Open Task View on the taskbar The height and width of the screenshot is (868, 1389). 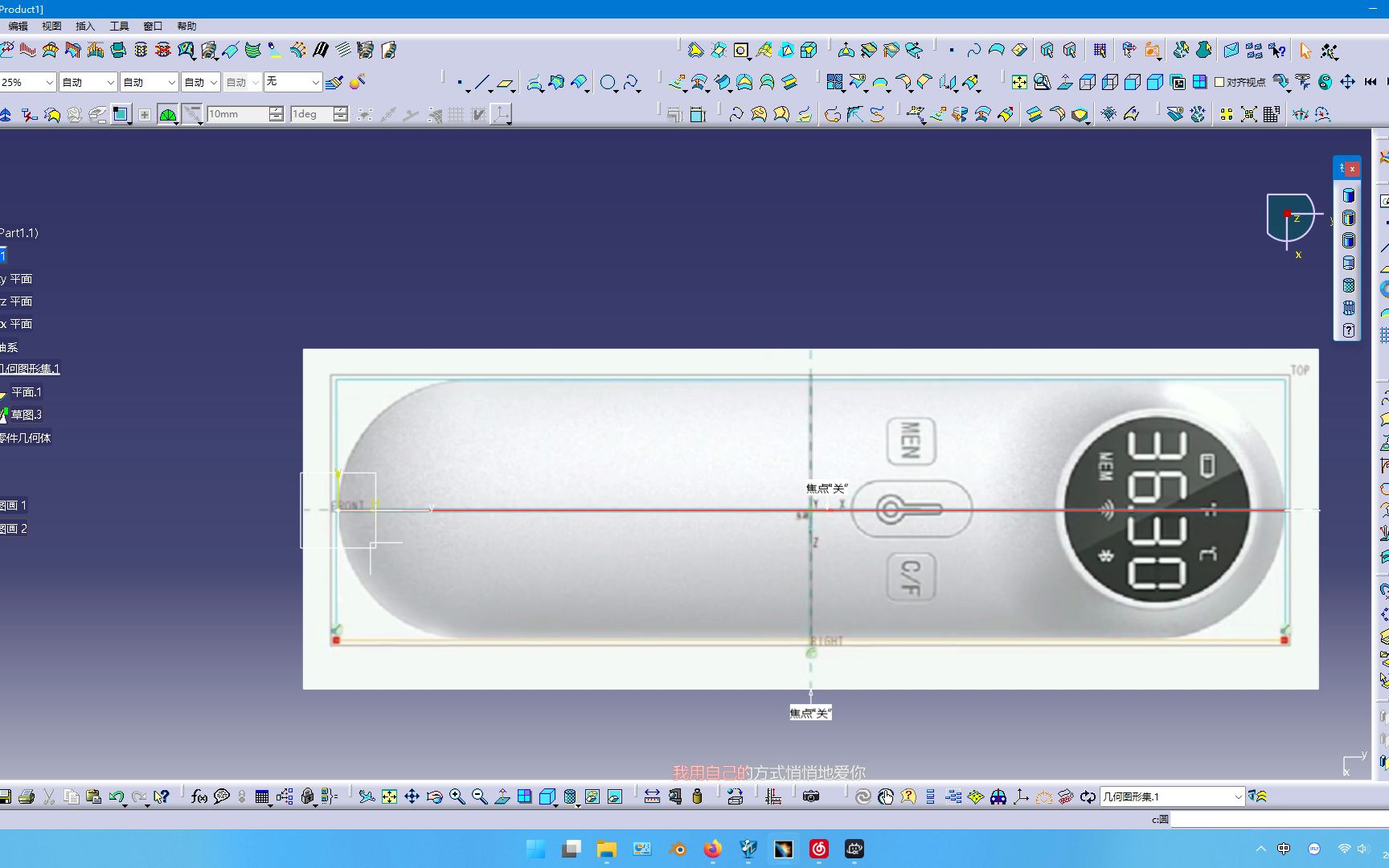pyautogui.click(x=571, y=849)
